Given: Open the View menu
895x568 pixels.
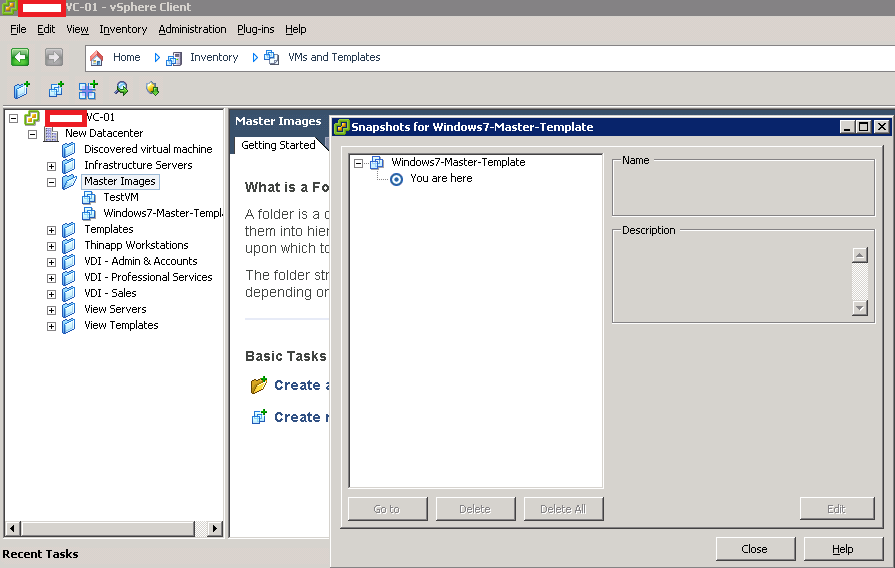Looking at the screenshot, I should pos(77,29).
